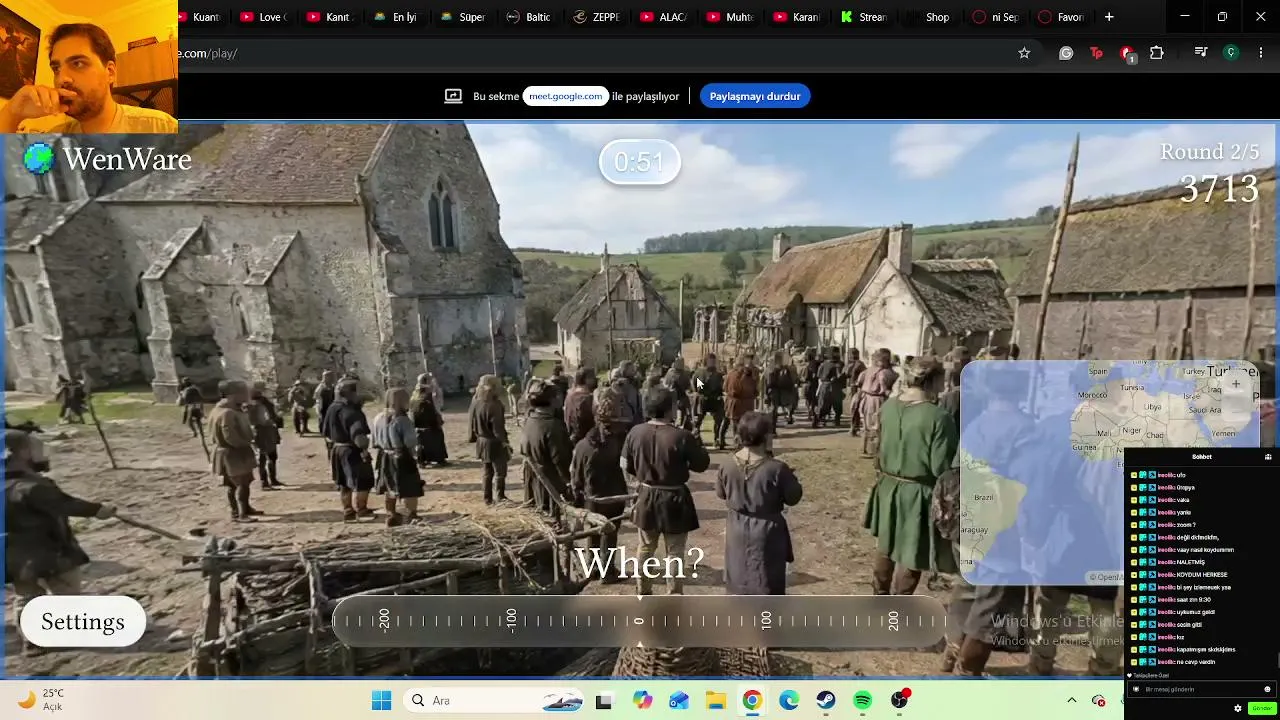Open Outlook from the taskbar
This screenshot has height=720, width=1280.
679,701
